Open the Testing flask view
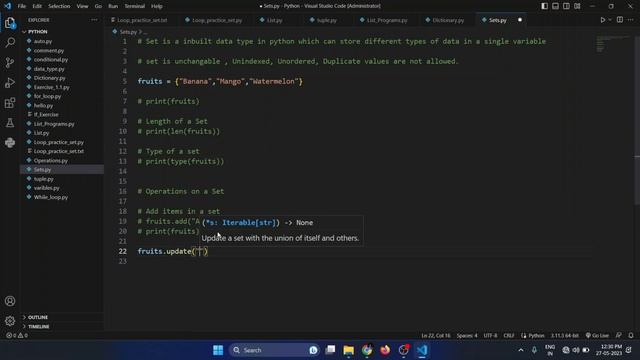 pos(10,122)
